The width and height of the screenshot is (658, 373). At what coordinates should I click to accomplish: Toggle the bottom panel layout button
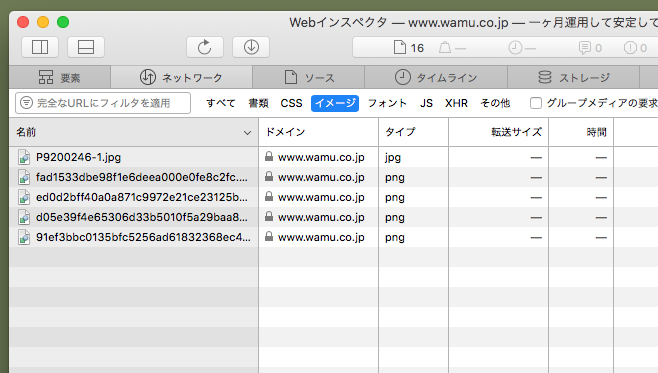pyautogui.click(x=86, y=47)
